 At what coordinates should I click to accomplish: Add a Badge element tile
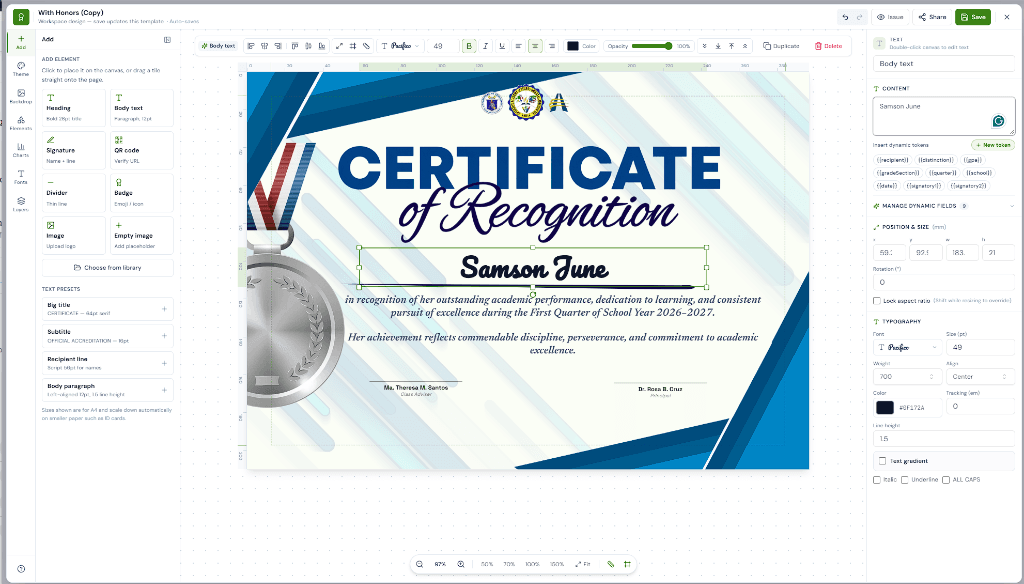(142, 192)
